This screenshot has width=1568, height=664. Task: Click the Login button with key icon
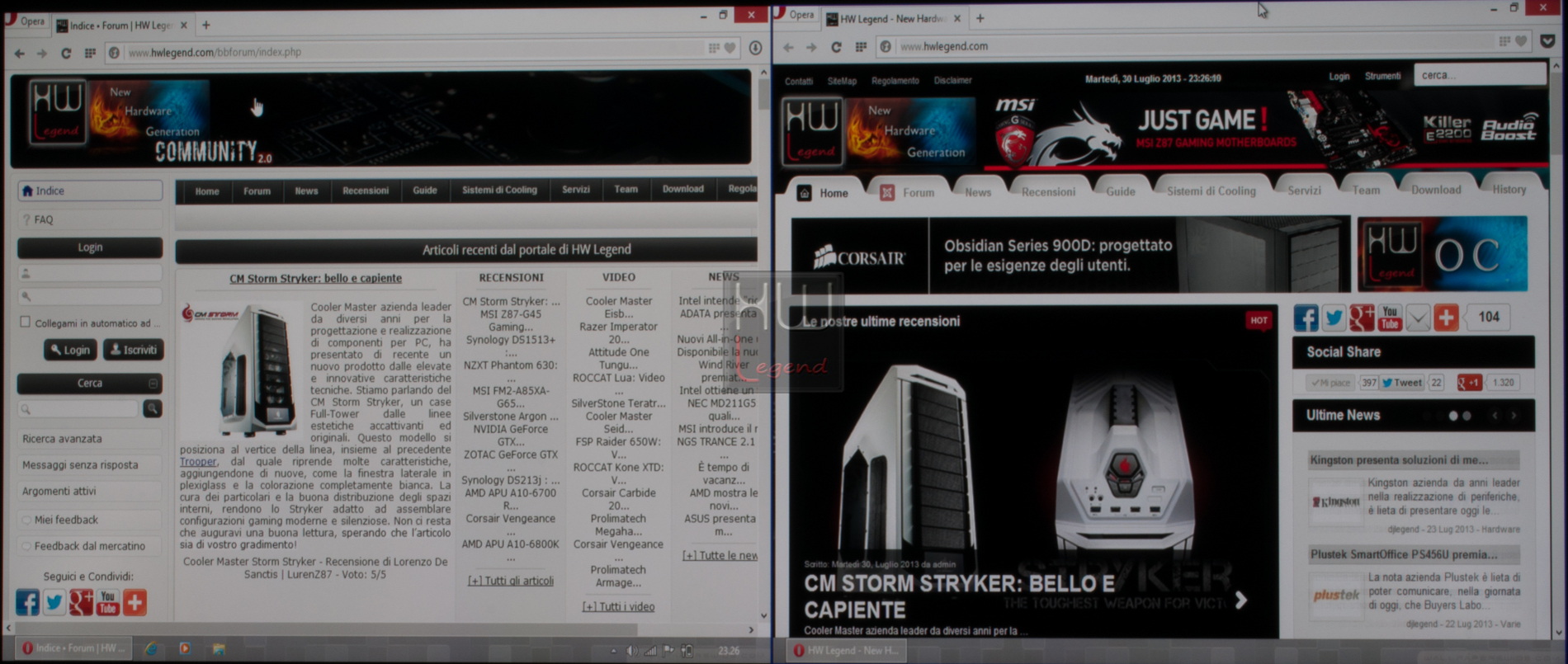pyautogui.click(x=70, y=350)
